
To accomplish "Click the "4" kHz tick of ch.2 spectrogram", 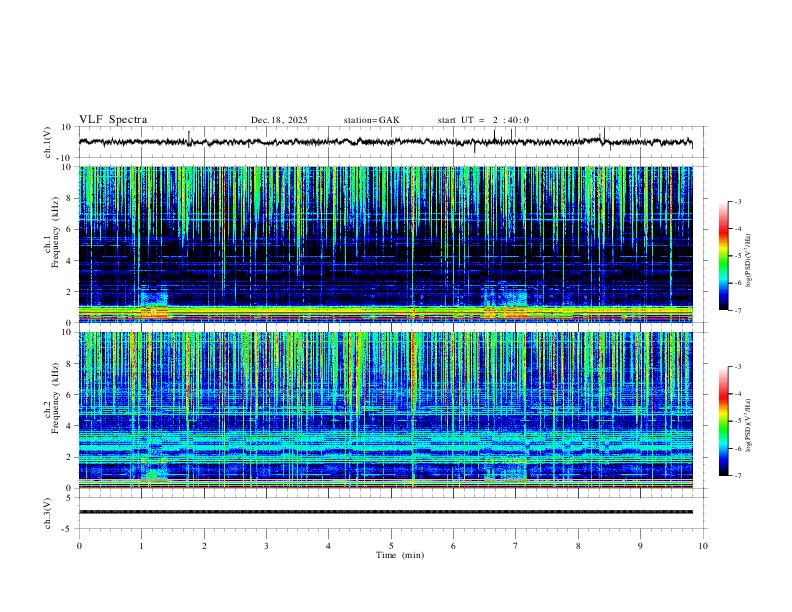I will pos(69,426).
